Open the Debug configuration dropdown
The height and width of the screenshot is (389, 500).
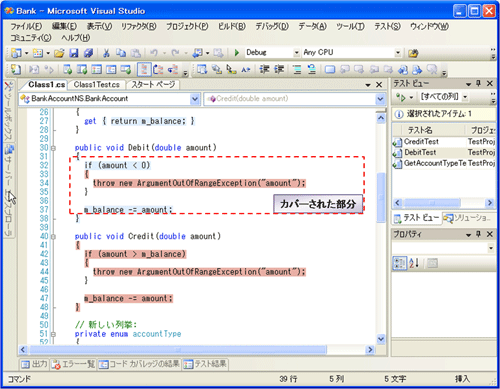(296, 53)
